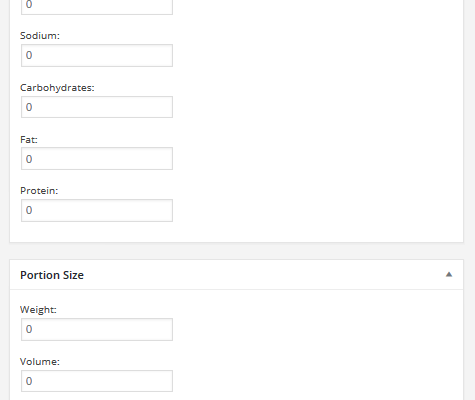
Task: Click into the Volume field
Action: [x=97, y=381]
